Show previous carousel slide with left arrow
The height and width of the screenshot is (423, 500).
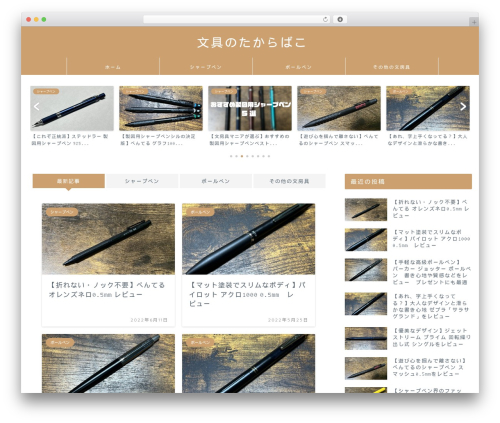[37, 107]
